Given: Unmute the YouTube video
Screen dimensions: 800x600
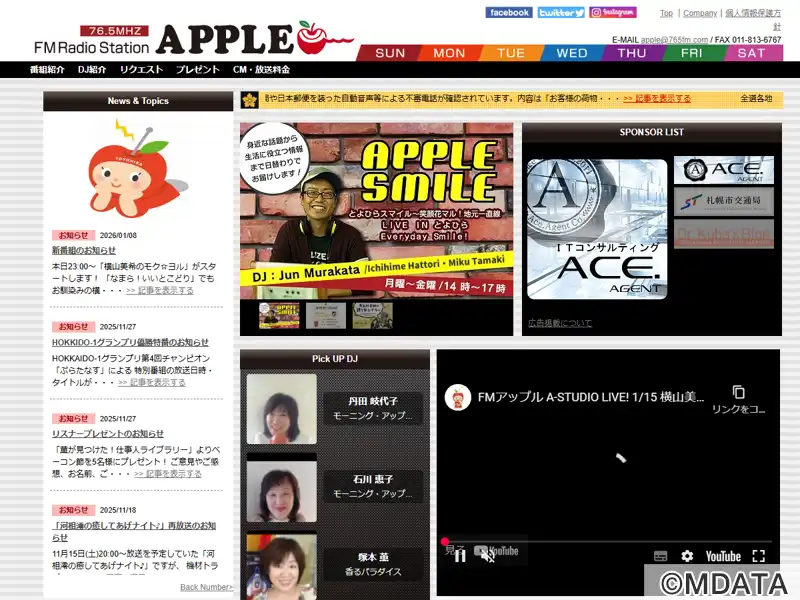Looking at the screenshot, I should click(x=487, y=555).
